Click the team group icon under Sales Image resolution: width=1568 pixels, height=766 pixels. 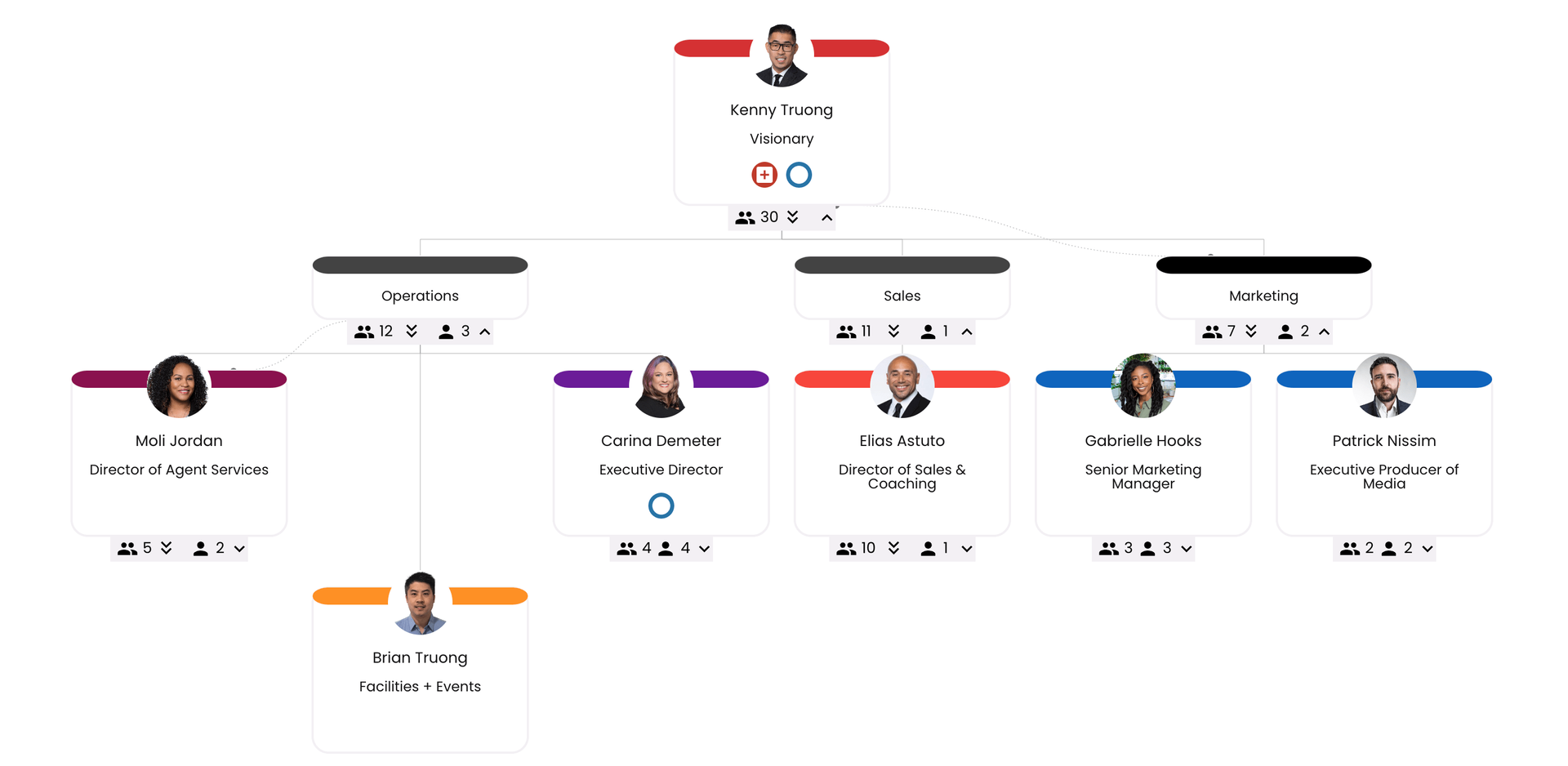click(x=846, y=332)
